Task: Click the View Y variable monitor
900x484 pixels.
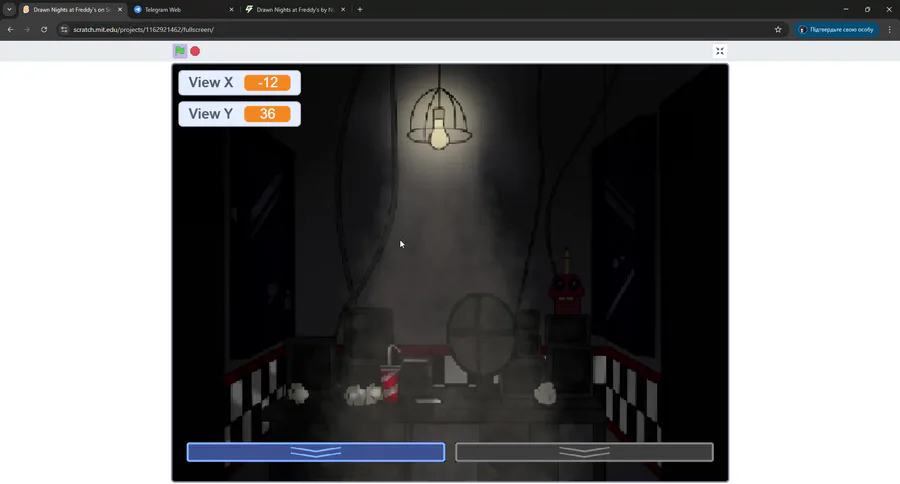Action: tap(239, 114)
